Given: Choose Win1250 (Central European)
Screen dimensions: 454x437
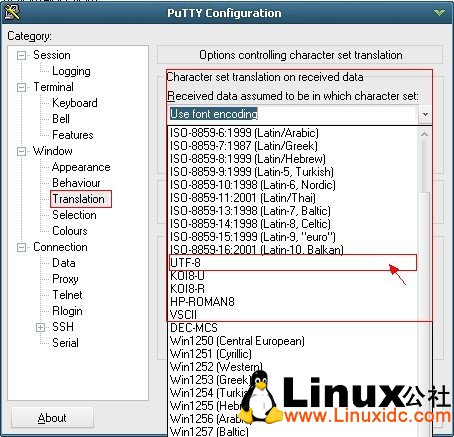Looking at the screenshot, I should [x=293, y=341].
